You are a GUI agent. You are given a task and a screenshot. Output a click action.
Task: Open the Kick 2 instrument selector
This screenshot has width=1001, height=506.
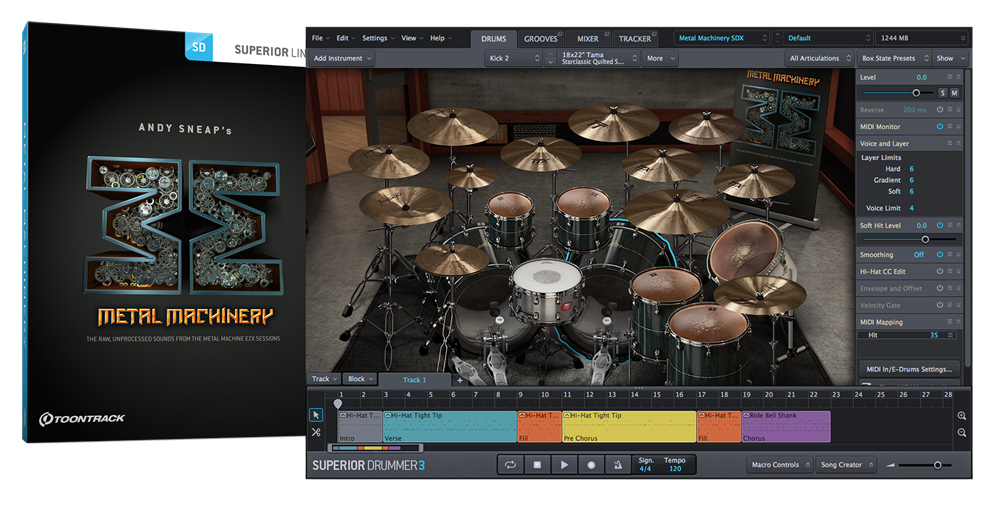click(x=513, y=58)
